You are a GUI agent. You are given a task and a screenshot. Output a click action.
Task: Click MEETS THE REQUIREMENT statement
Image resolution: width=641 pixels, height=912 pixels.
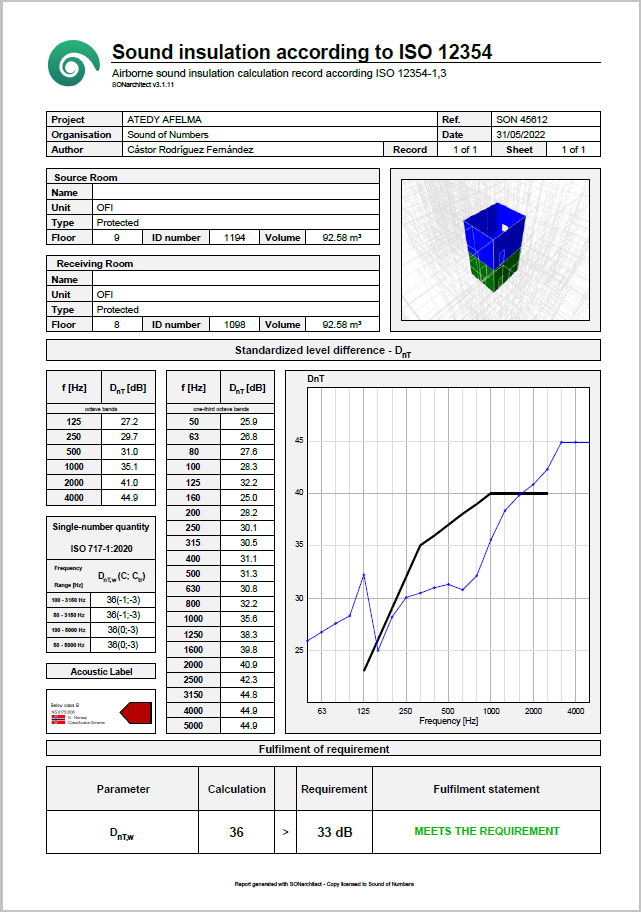(x=486, y=831)
